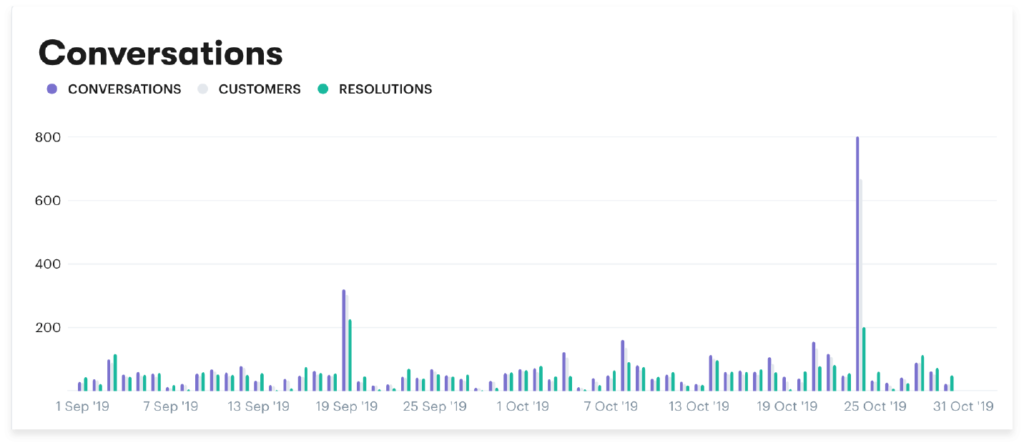The height and width of the screenshot is (445, 1024).
Task: Click the green RESOLUTIONS legend dot
Action: (x=323, y=90)
